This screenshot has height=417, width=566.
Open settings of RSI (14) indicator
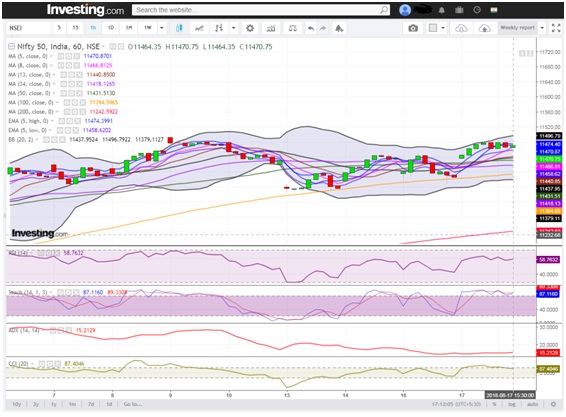(x=49, y=253)
